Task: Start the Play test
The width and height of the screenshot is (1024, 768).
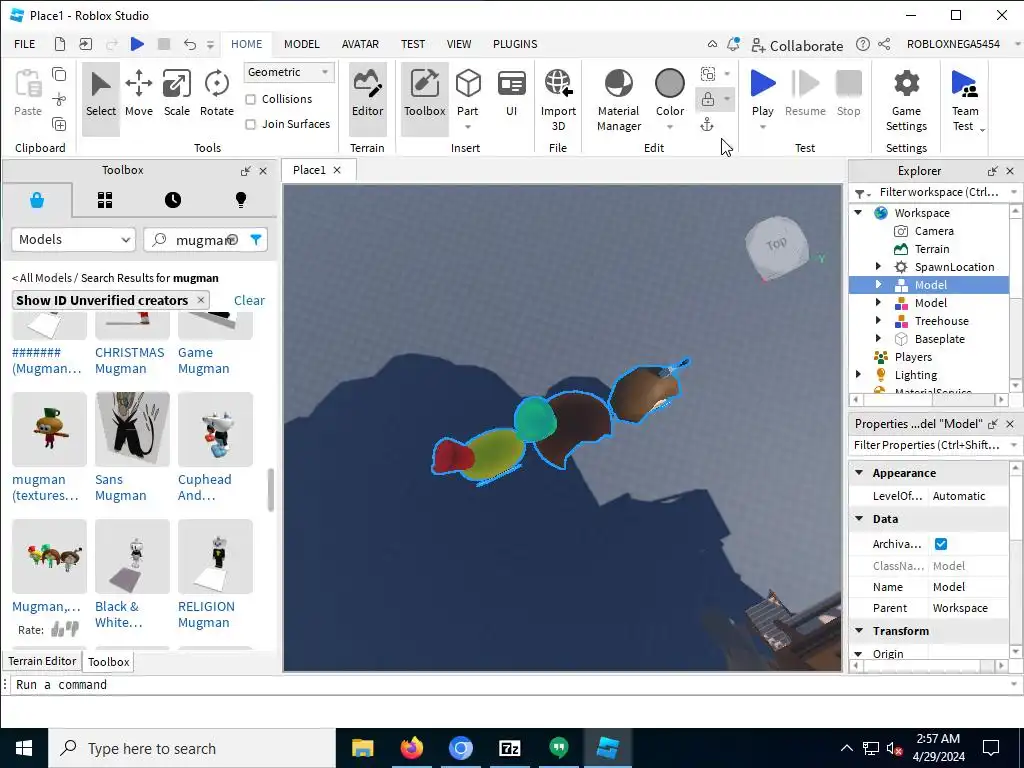Action: click(763, 93)
